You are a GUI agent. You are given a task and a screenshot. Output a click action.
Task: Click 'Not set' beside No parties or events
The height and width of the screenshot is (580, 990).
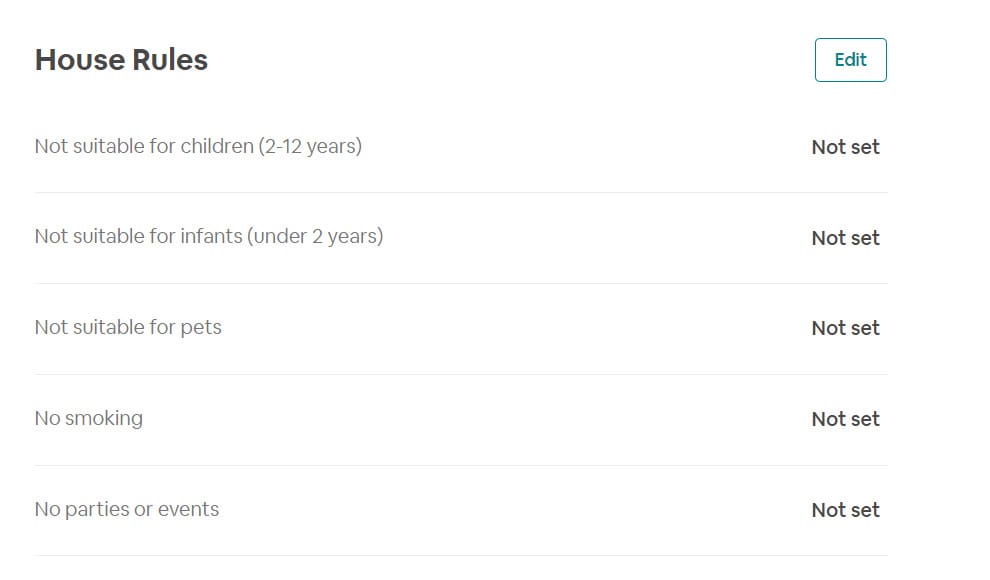(845, 510)
